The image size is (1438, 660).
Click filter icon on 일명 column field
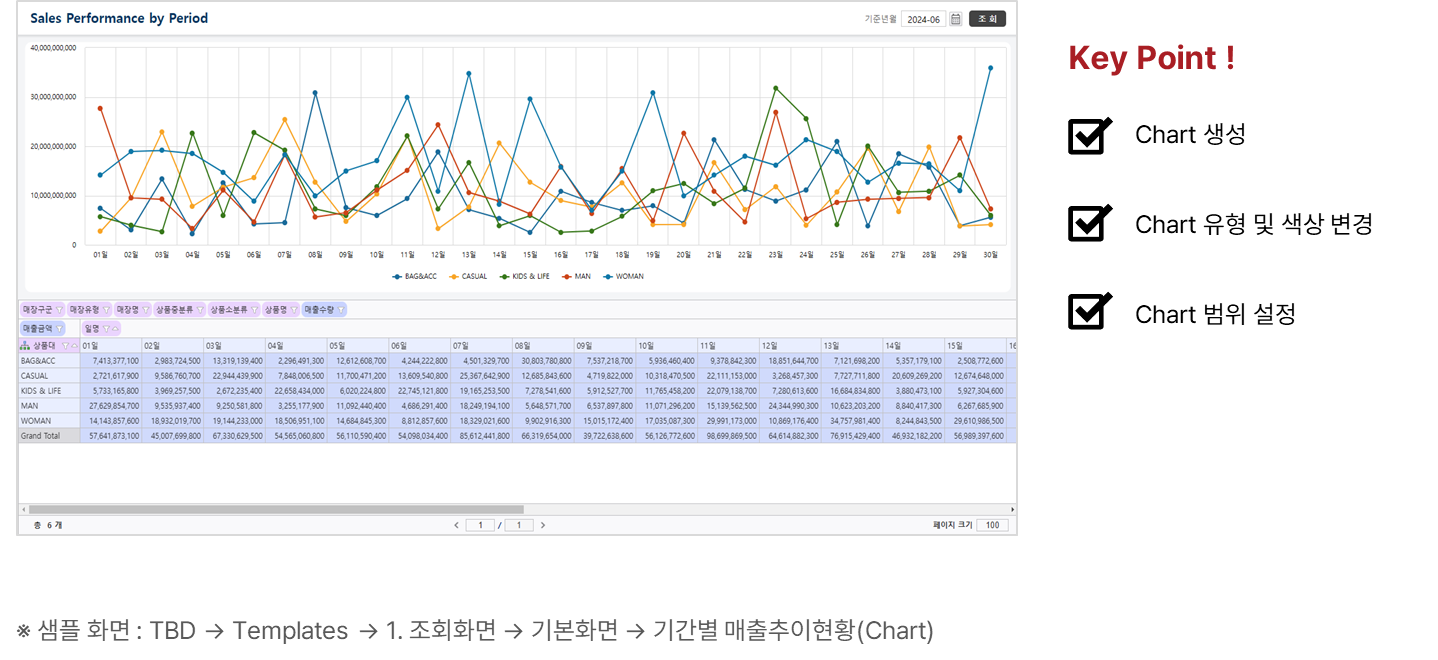click(106, 328)
